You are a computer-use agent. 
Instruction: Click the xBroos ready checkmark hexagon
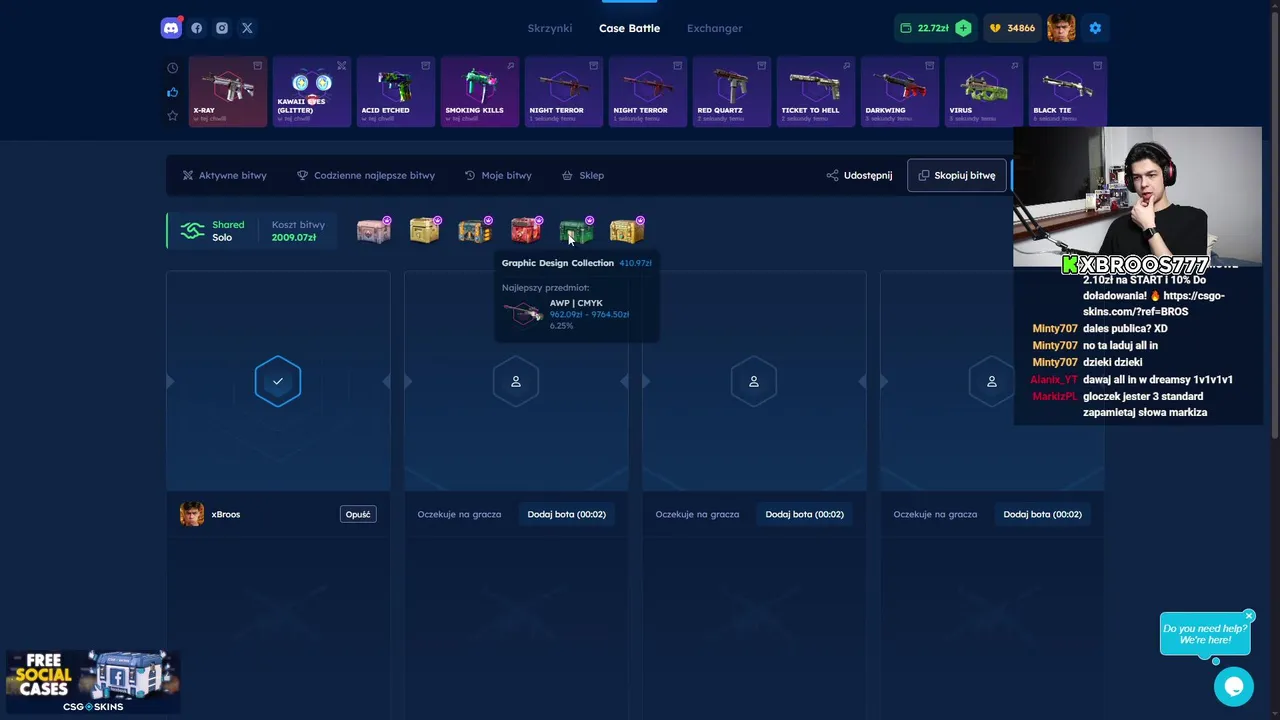[278, 381]
